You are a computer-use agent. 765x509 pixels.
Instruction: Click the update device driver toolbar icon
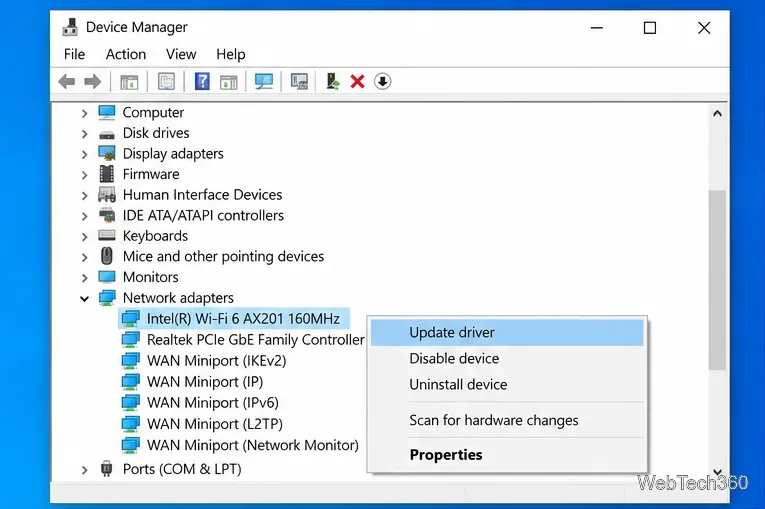pos(333,81)
